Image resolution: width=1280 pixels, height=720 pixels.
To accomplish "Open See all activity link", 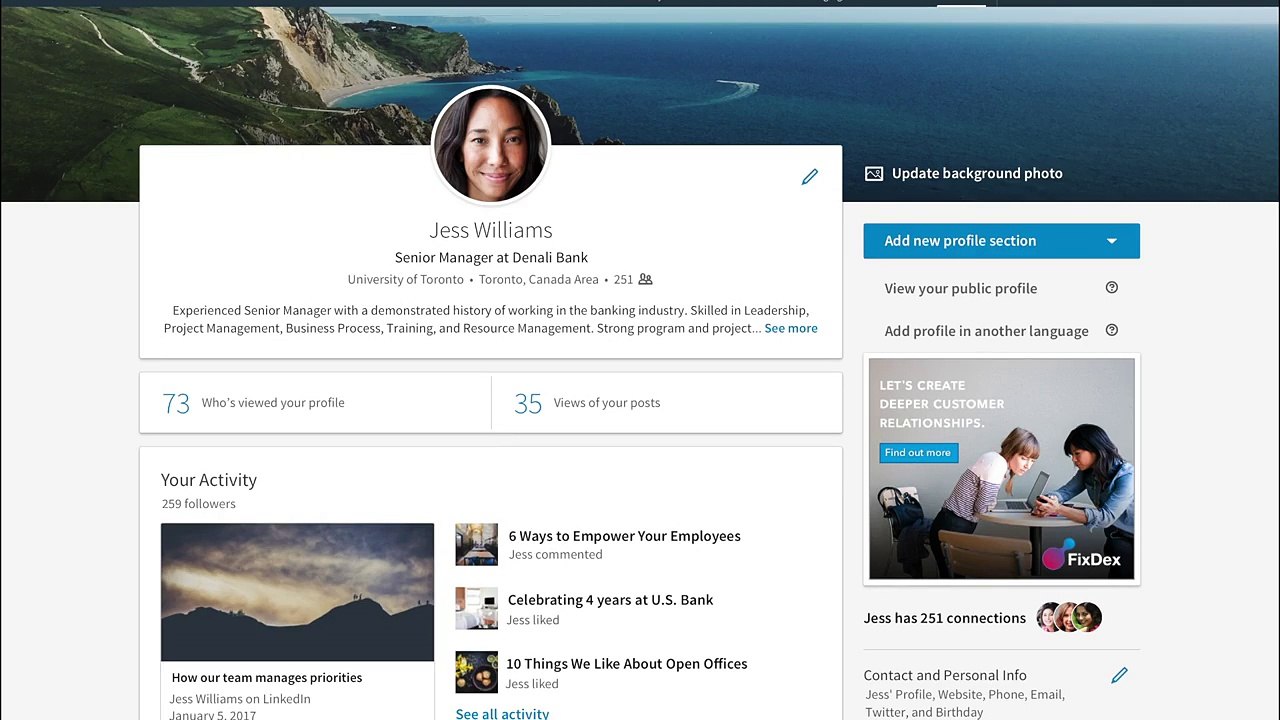I will coord(502,713).
